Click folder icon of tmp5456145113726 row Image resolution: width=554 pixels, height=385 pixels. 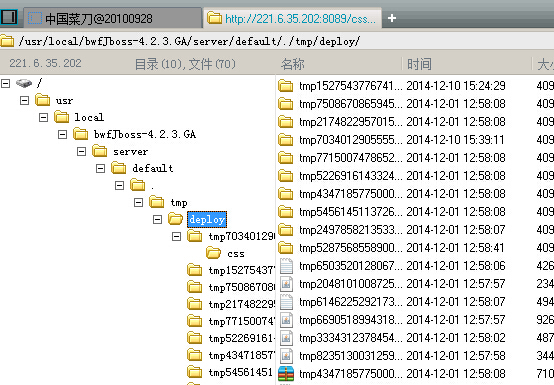[285, 212]
